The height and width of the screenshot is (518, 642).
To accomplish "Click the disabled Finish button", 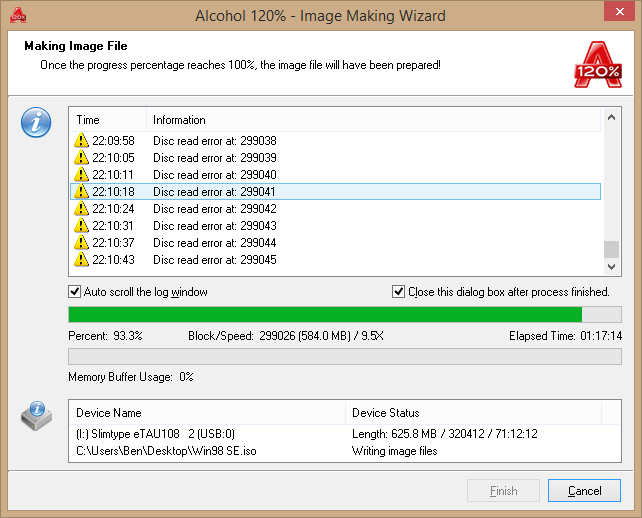I will click(503, 491).
